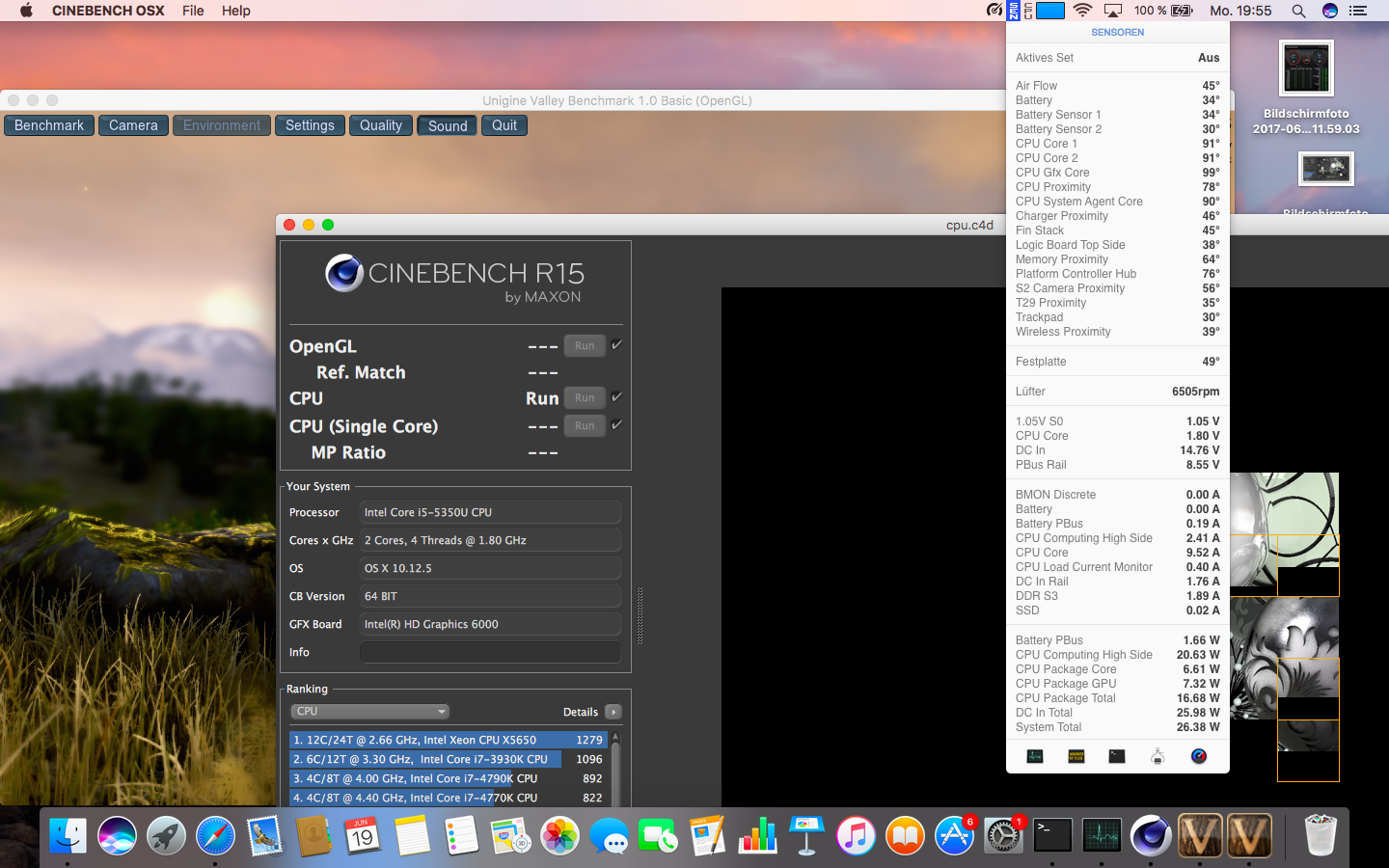The height and width of the screenshot is (868, 1389).
Task: Expand ranking Details arrow button
Action: click(x=613, y=712)
